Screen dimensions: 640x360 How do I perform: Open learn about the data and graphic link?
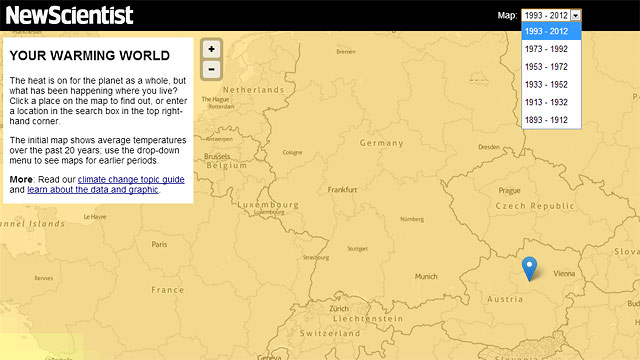pos(93,190)
